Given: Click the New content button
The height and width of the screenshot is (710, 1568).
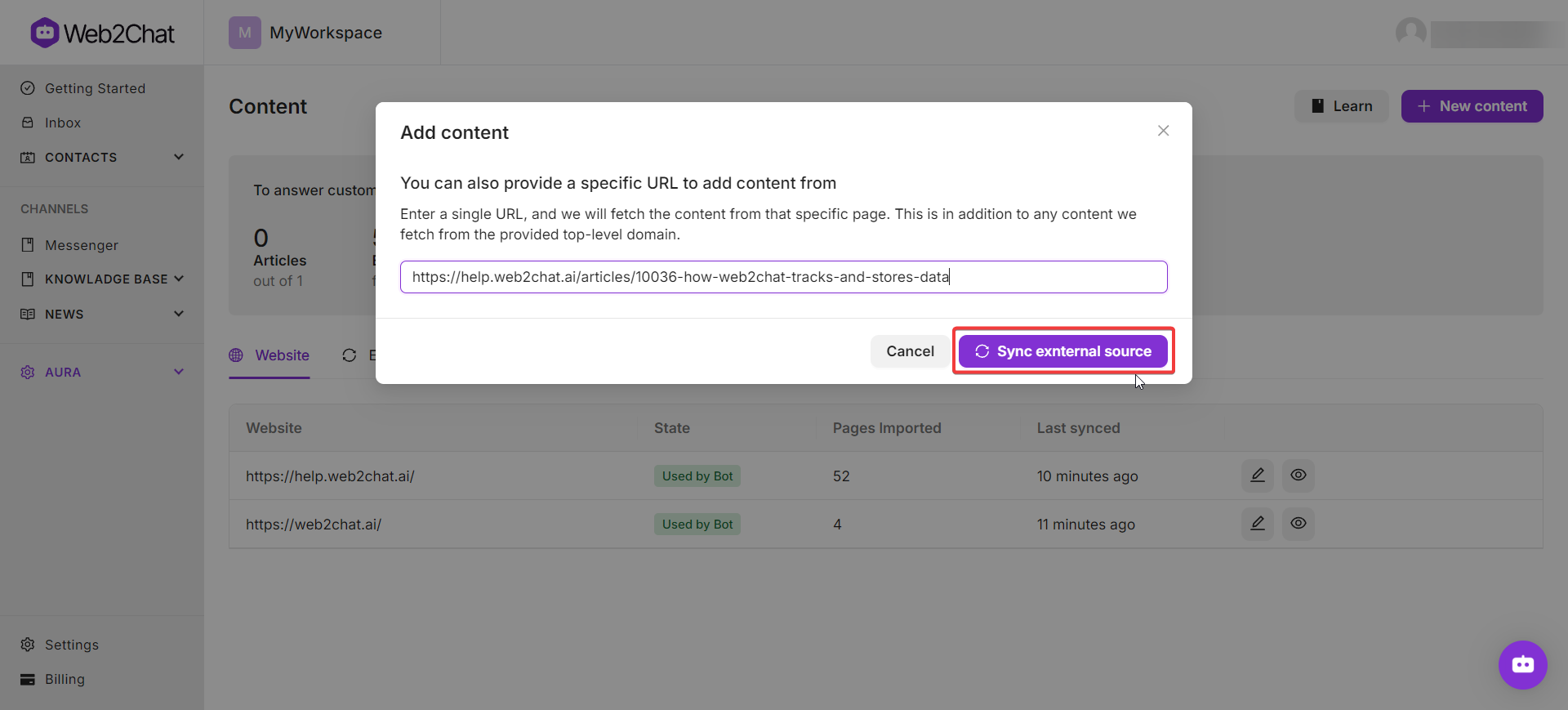Looking at the screenshot, I should (1472, 106).
